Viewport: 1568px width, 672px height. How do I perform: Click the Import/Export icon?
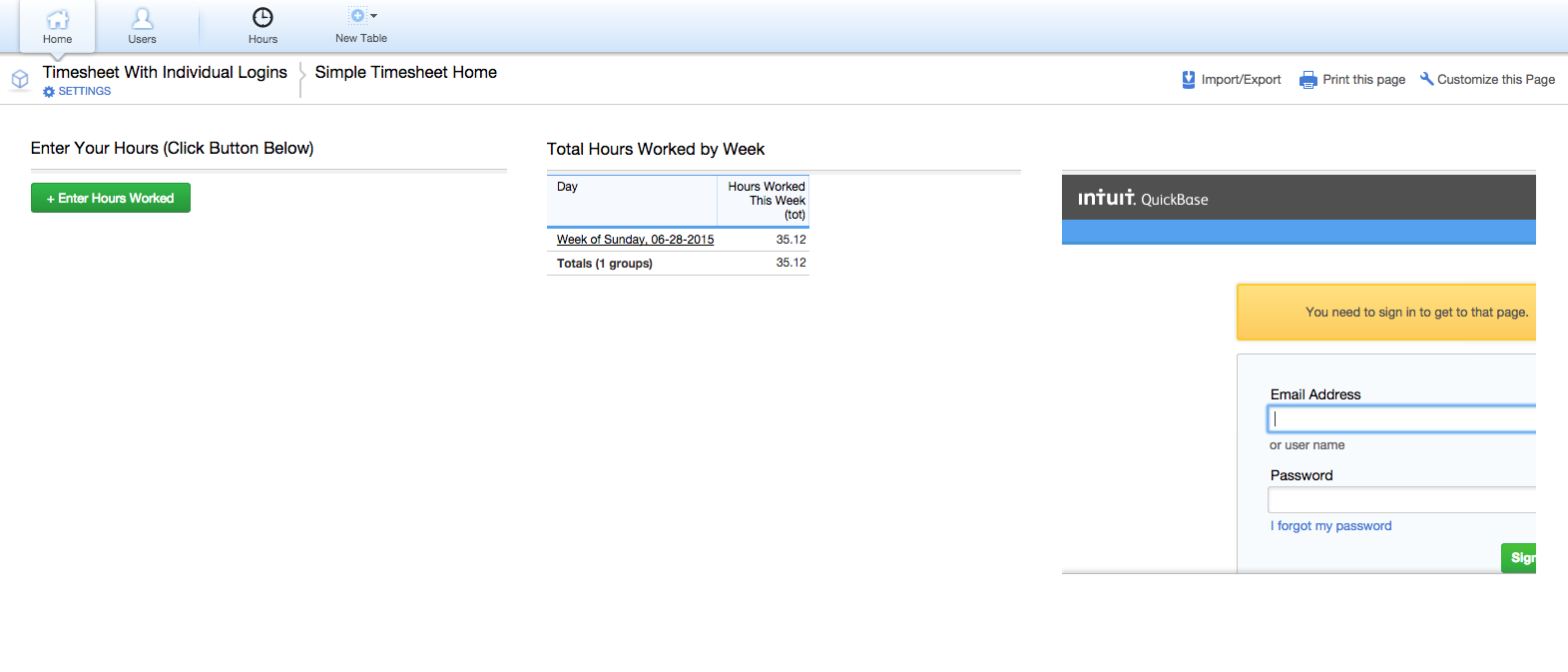[1189, 80]
